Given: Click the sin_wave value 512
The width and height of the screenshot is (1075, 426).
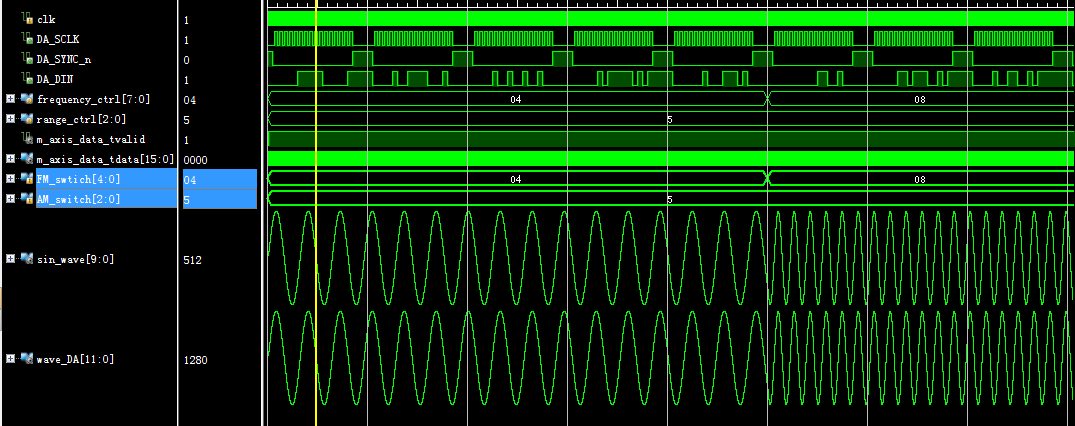Looking at the screenshot, I should pyautogui.click(x=193, y=260).
